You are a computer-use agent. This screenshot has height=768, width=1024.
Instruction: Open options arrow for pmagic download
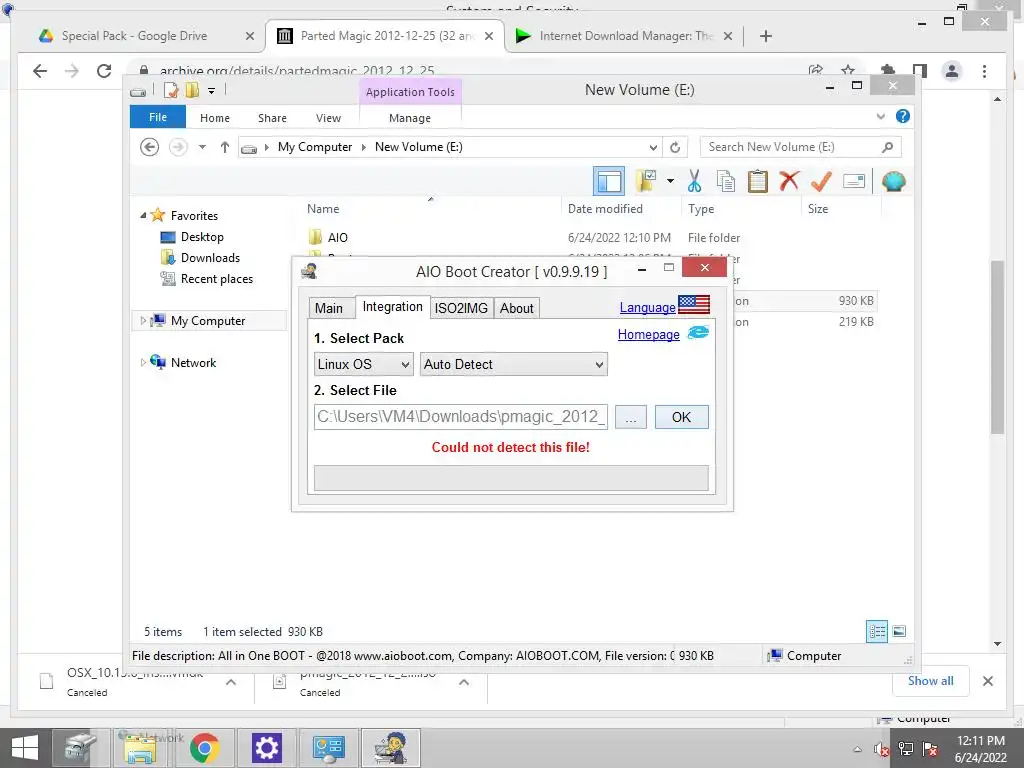pos(464,682)
